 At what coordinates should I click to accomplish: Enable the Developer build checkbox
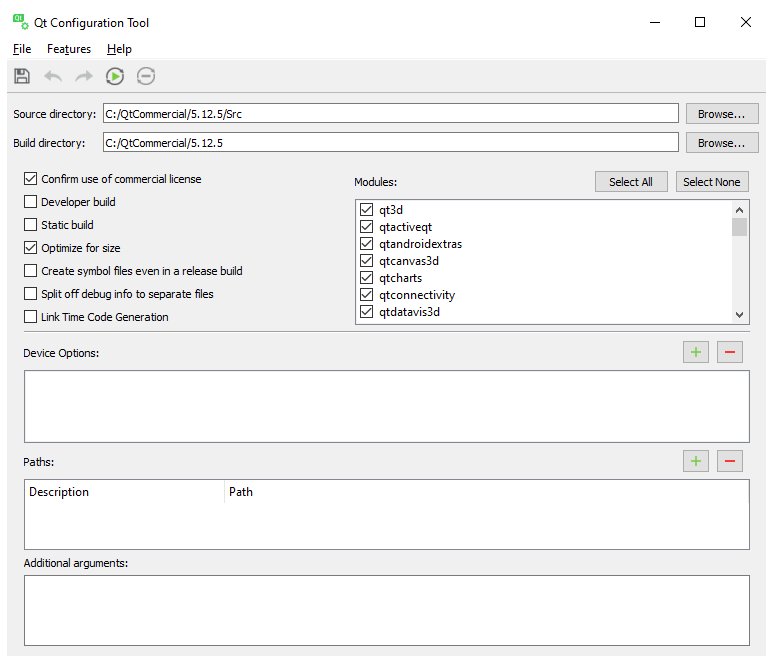[x=31, y=202]
